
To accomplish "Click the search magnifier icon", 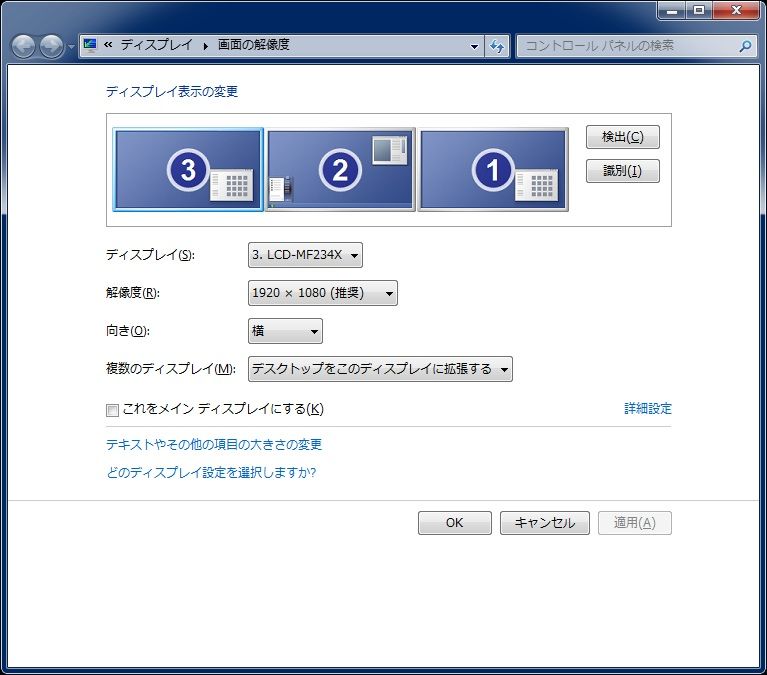I will pyautogui.click(x=745, y=46).
